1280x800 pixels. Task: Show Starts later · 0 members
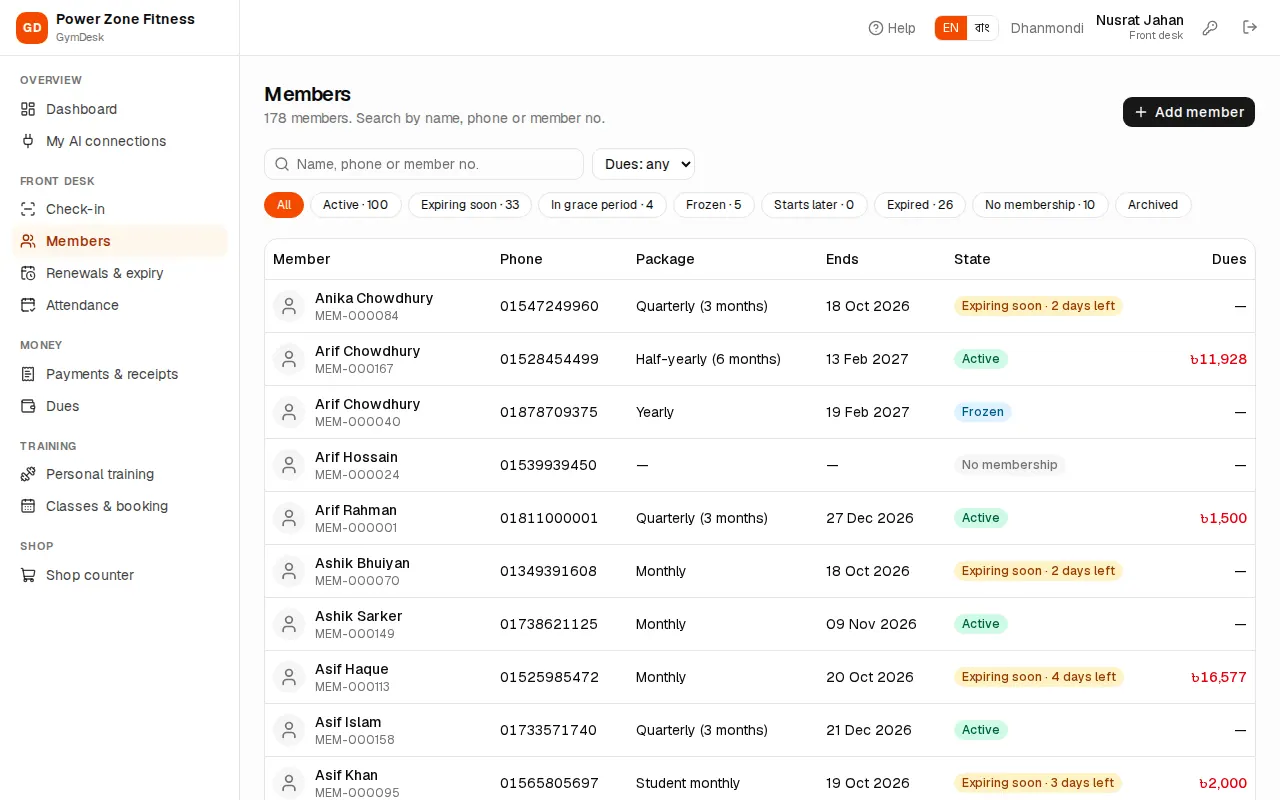(814, 205)
